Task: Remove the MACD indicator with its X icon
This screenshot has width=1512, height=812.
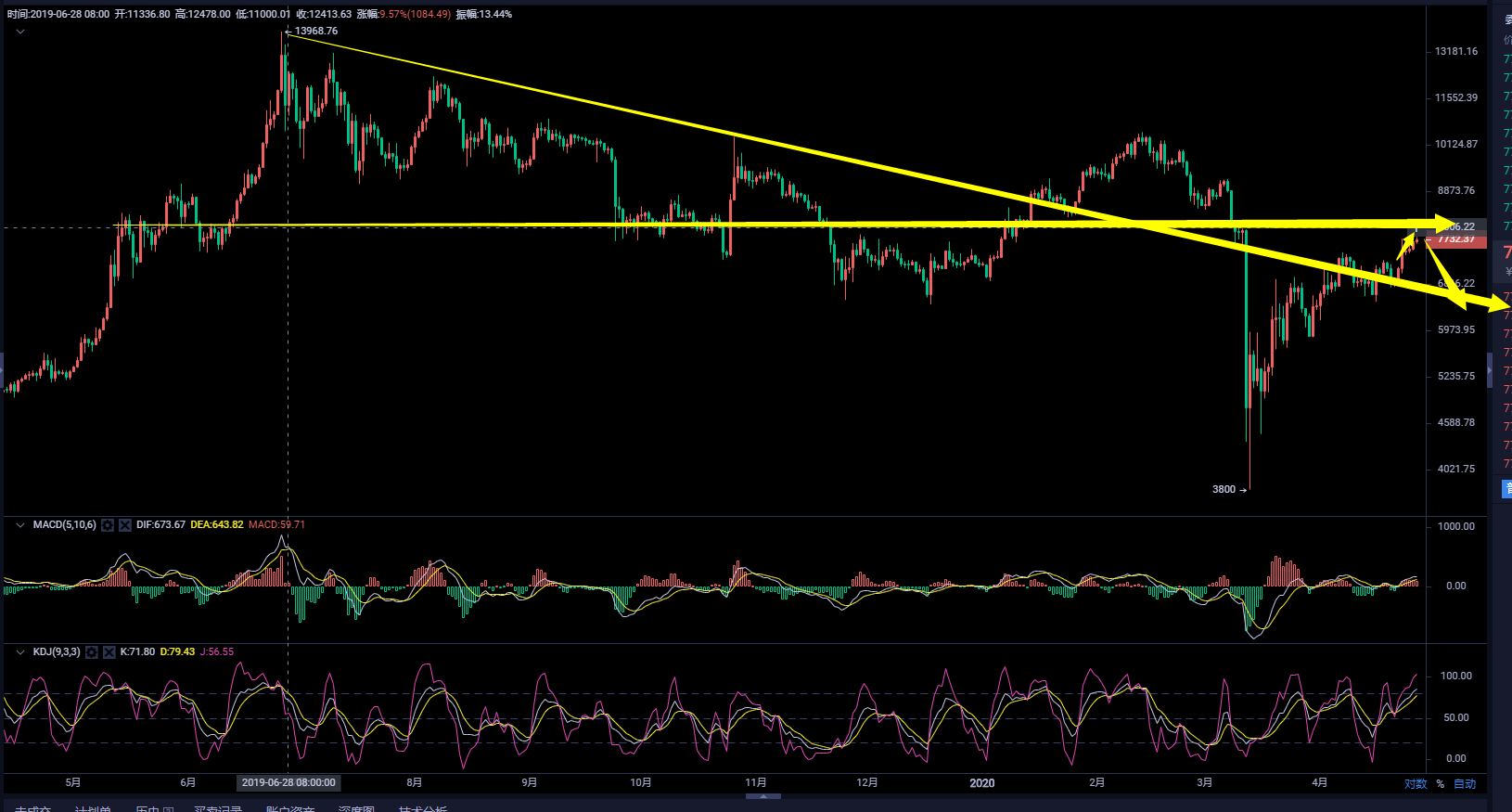Action: (x=125, y=525)
